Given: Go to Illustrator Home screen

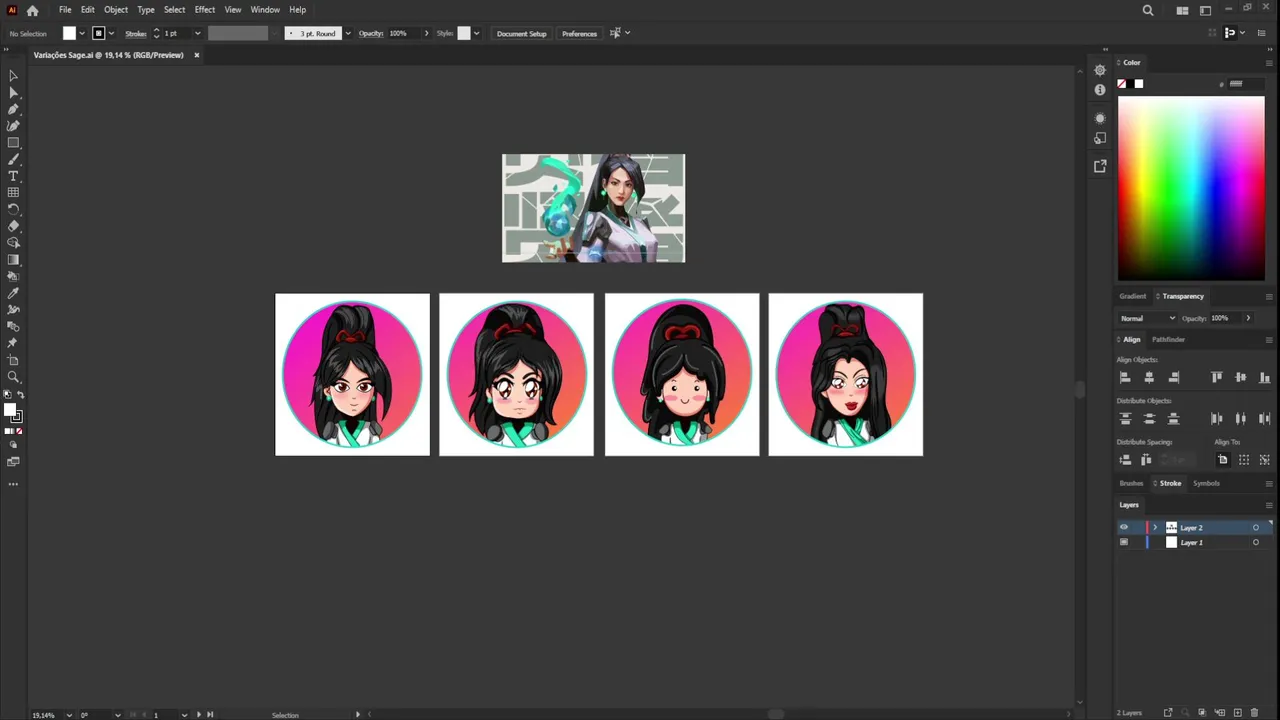Looking at the screenshot, I should [x=32, y=10].
